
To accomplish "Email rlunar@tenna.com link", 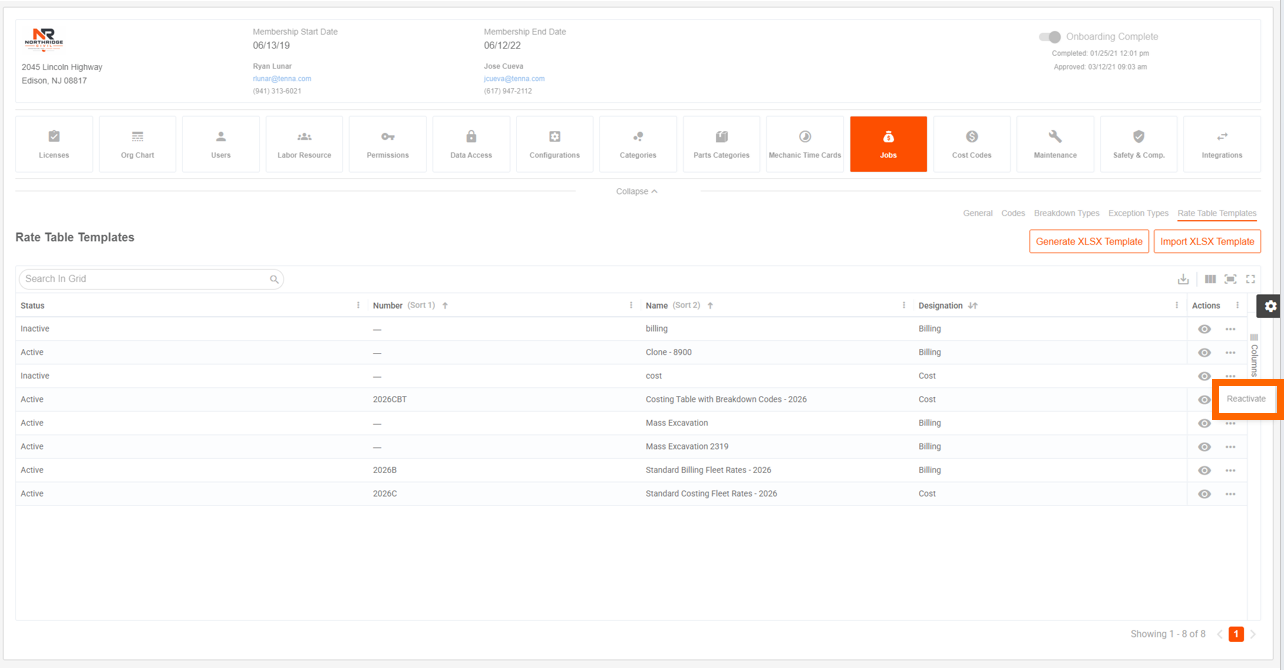I will click(282, 78).
